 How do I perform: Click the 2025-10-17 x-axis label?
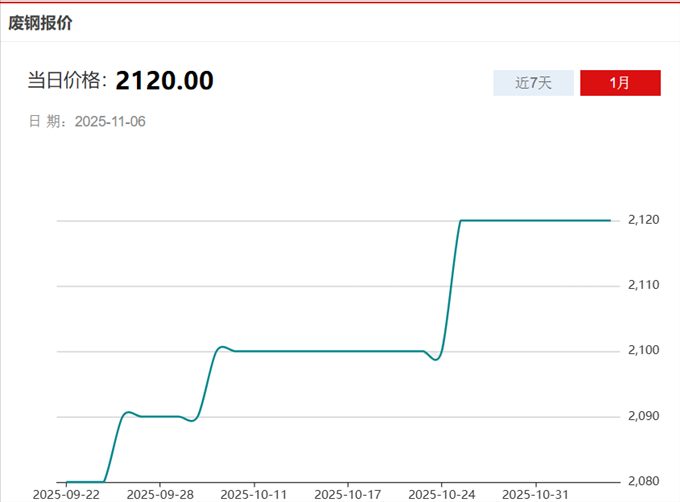coord(347,494)
